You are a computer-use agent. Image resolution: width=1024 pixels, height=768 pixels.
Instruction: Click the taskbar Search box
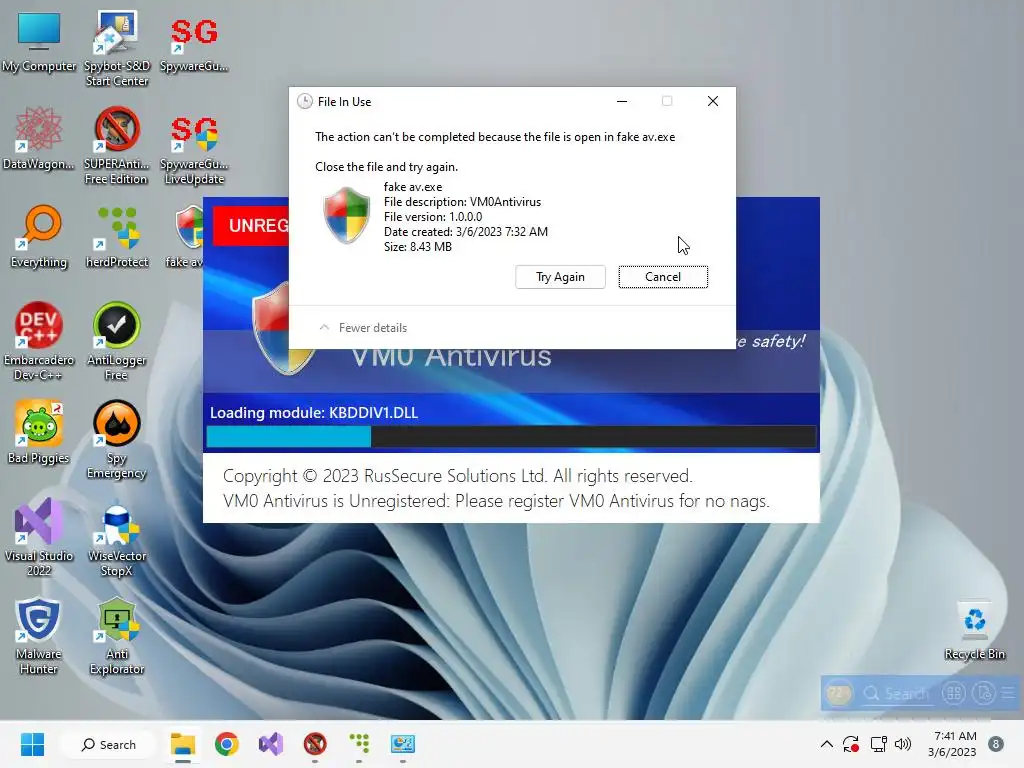click(x=108, y=744)
